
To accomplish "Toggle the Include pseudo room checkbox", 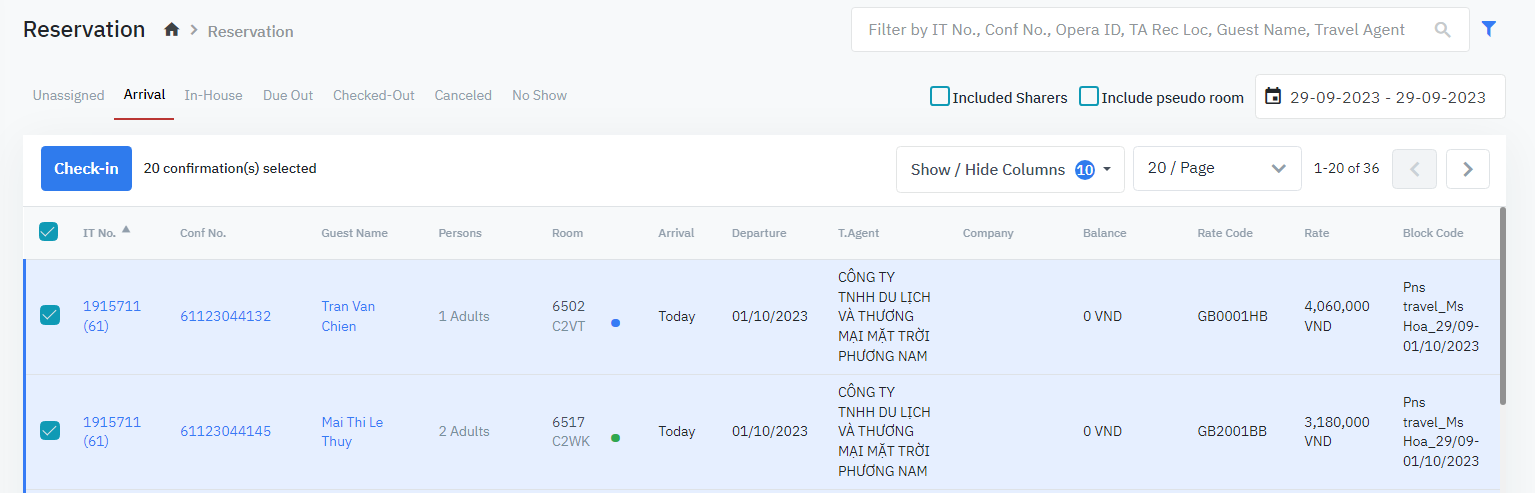I will pyautogui.click(x=1089, y=97).
